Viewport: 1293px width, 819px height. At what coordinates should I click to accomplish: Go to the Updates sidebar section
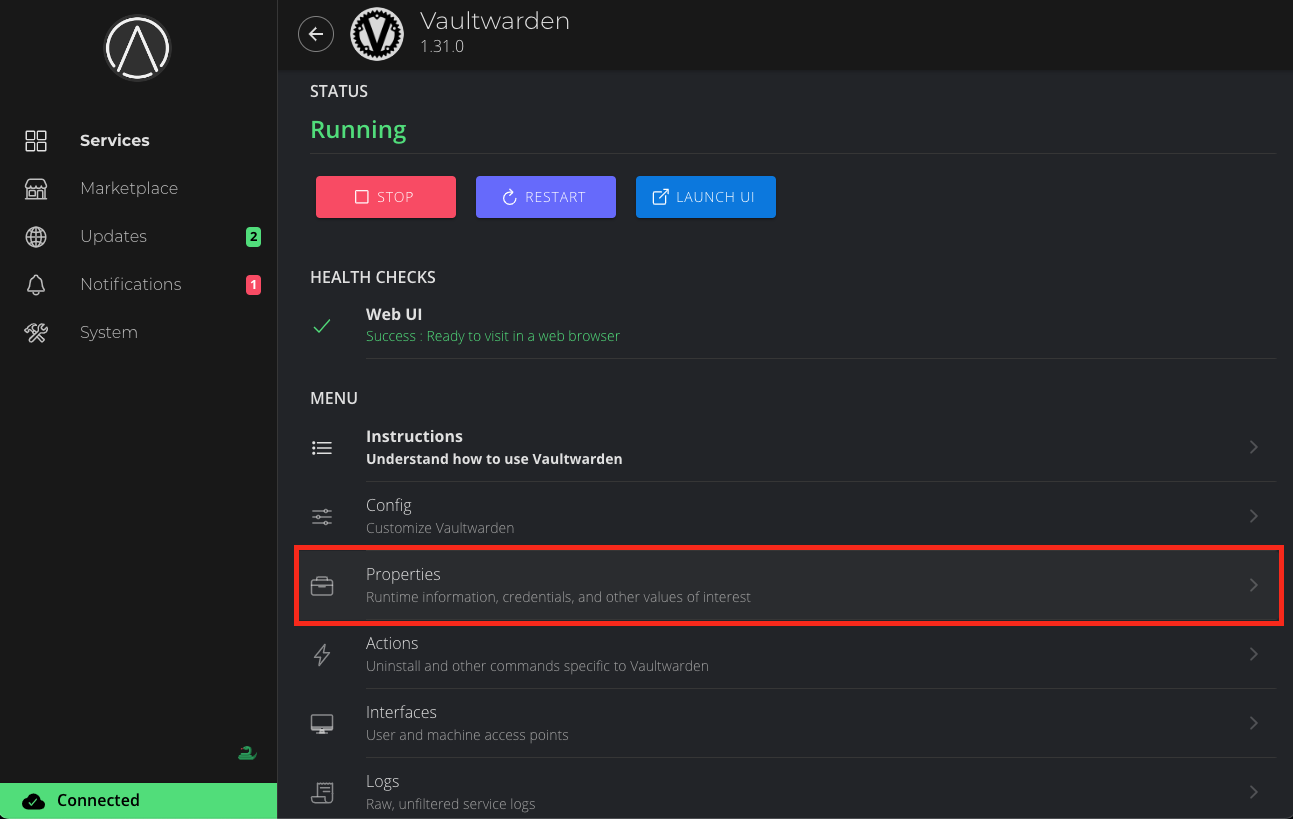click(x=114, y=237)
